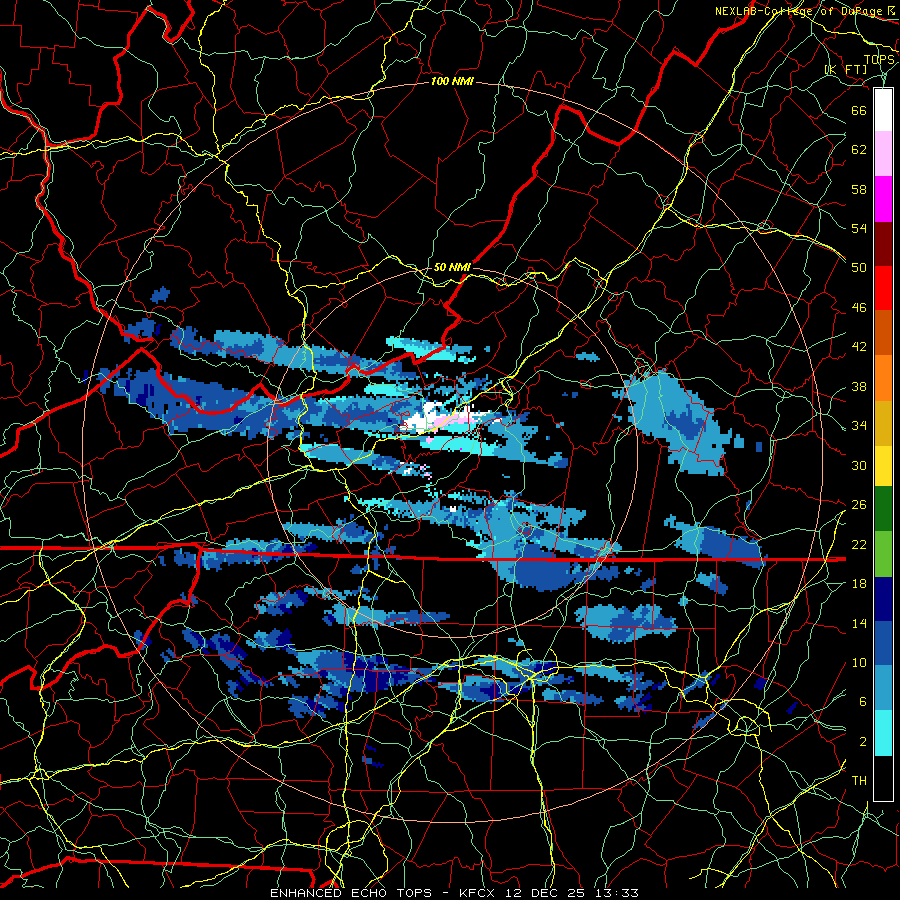
Task: Pick the bright orange legend swatch
Action: [x=883, y=378]
